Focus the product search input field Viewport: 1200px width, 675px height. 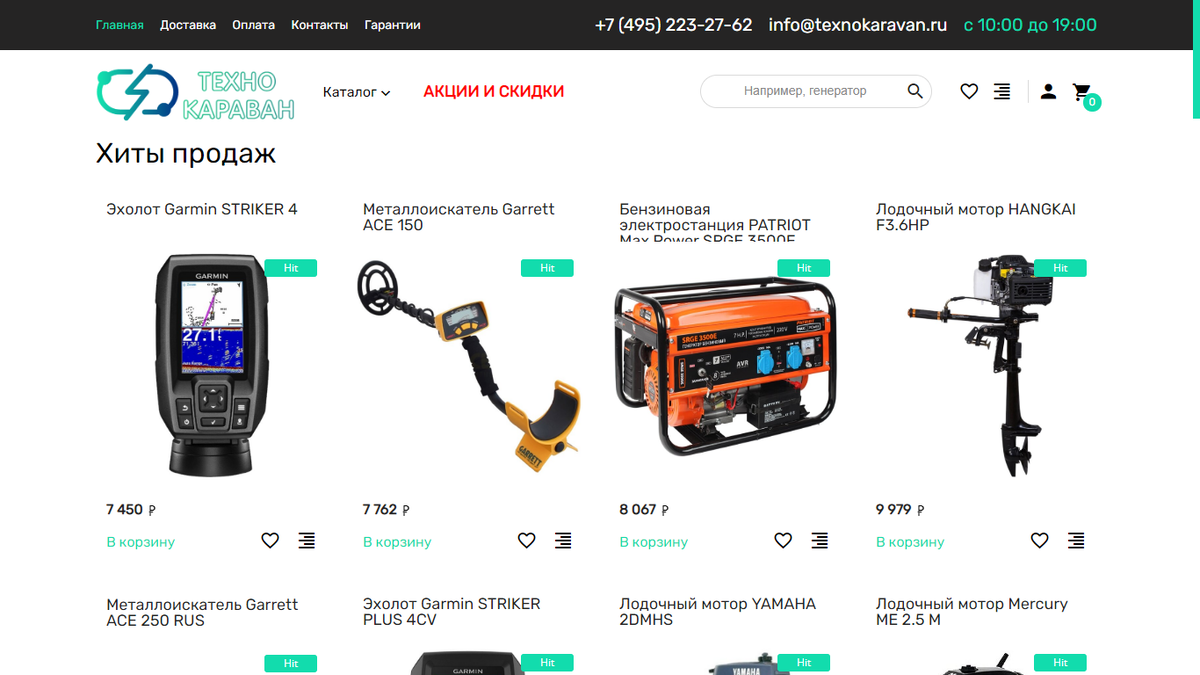(805, 91)
